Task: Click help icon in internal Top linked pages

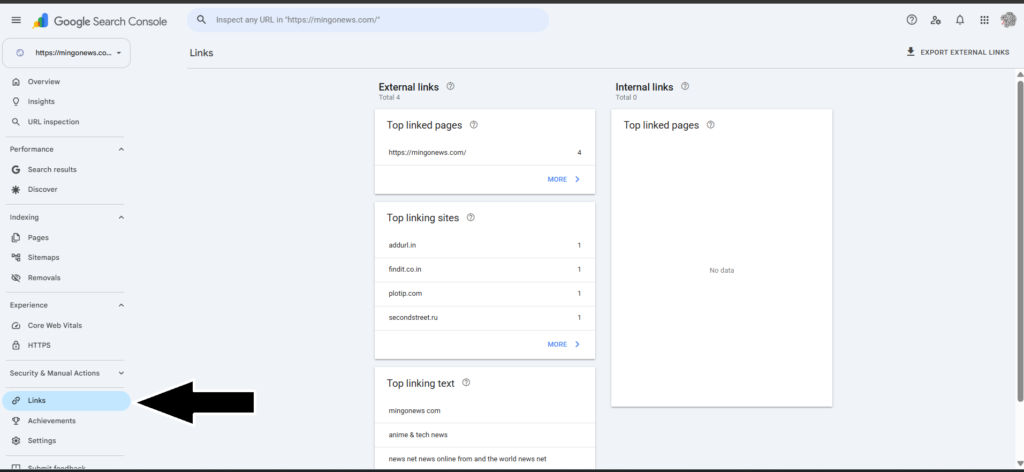Action: click(711, 125)
